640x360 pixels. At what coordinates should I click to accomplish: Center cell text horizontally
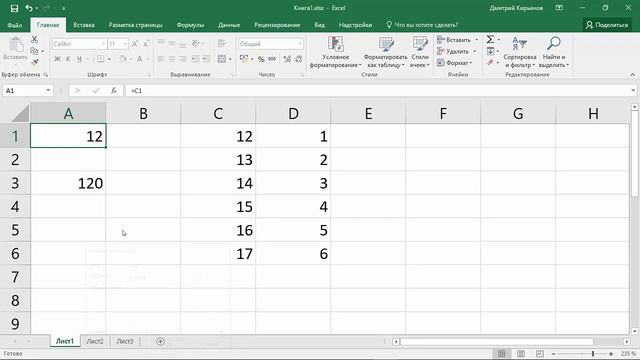[172, 59]
